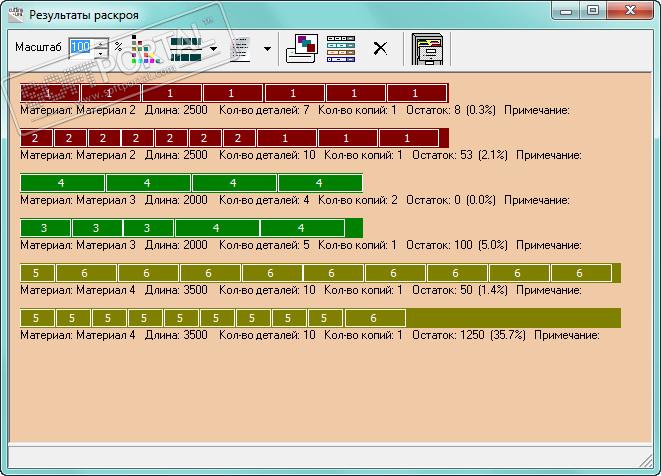The width and height of the screenshot is (661, 476).
Task: Open the color palette settings icon
Action: coord(143,49)
